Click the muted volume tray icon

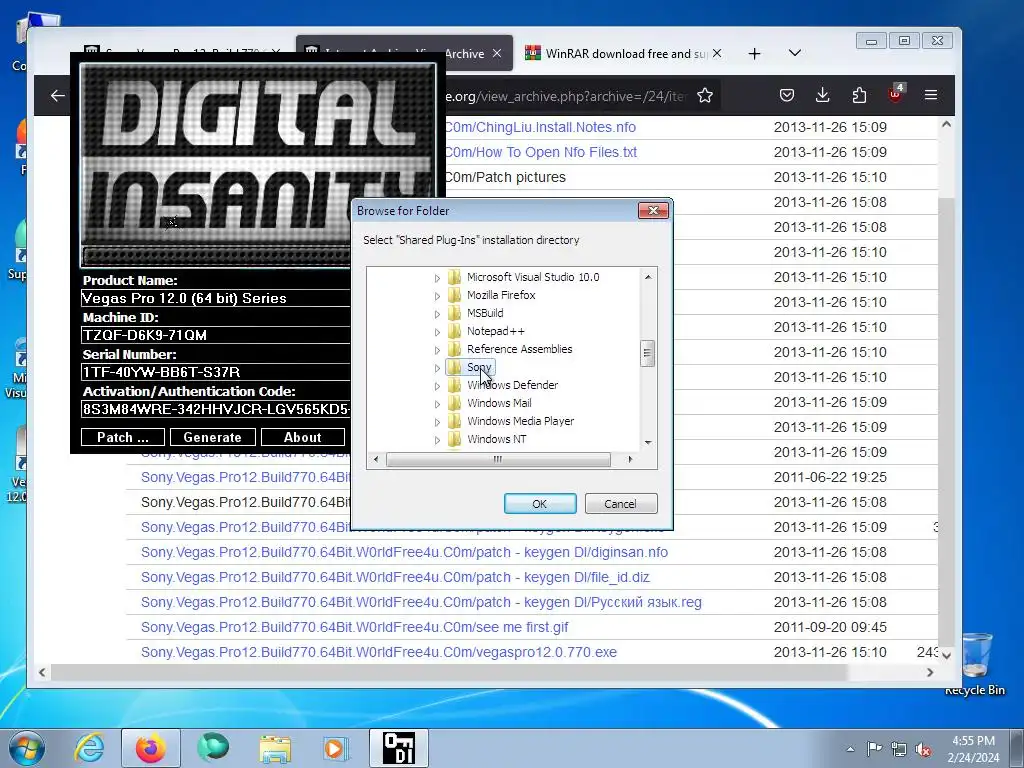tap(923, 750)
